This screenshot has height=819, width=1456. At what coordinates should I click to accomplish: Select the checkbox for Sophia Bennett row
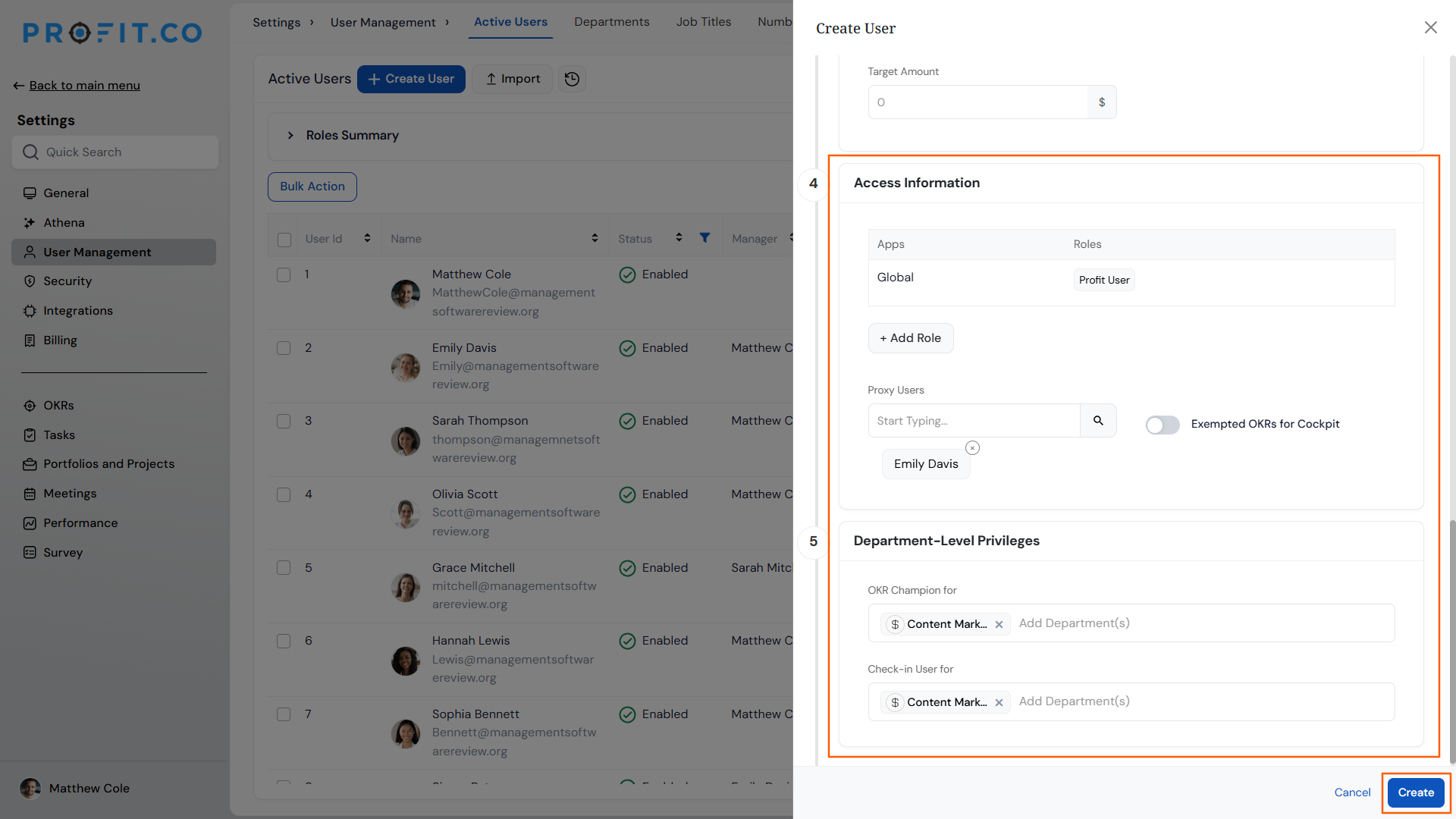[x=284, y=715]
